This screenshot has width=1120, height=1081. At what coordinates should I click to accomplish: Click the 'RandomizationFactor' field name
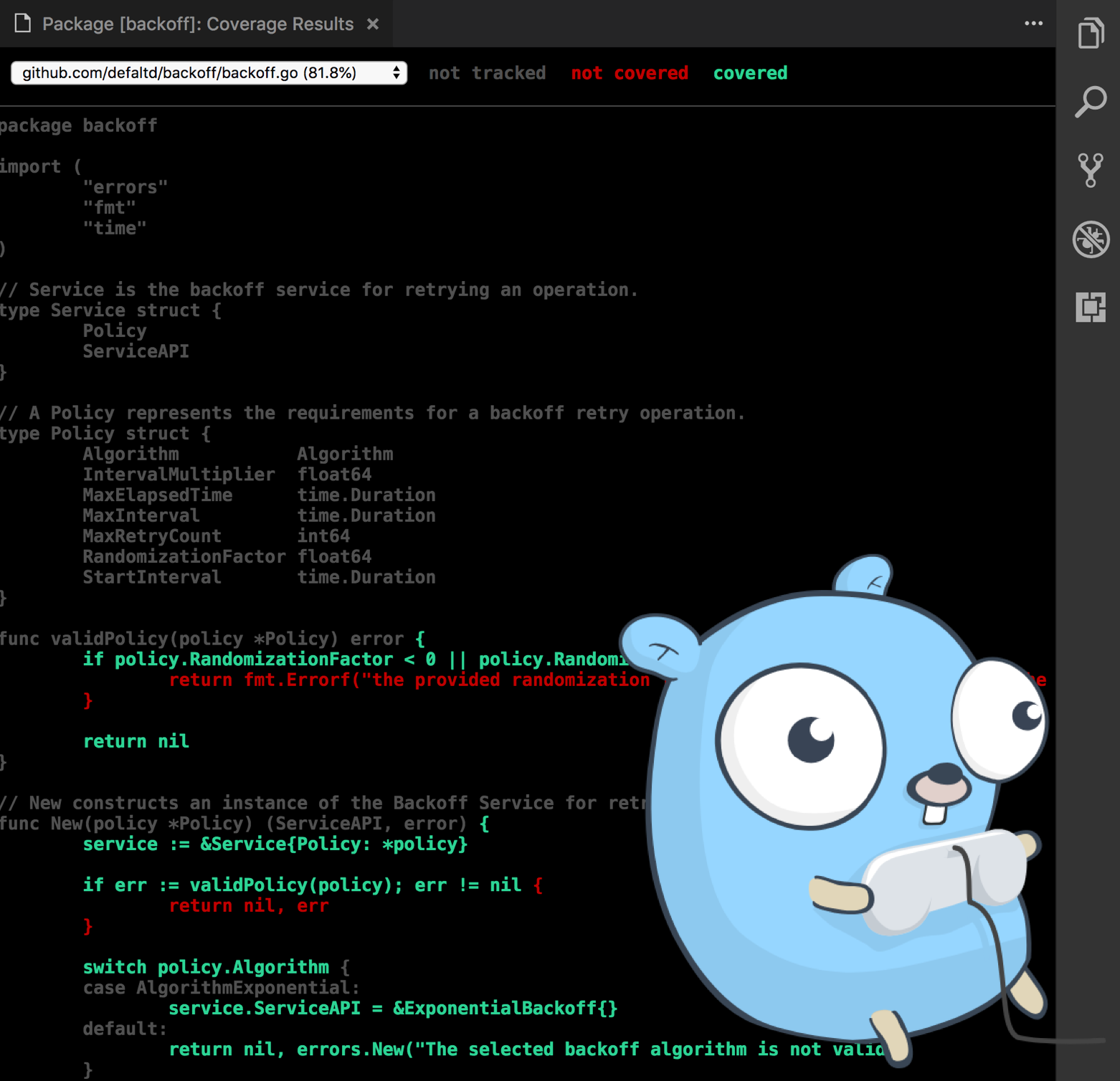pyautogui.click(x=184, y=557)
